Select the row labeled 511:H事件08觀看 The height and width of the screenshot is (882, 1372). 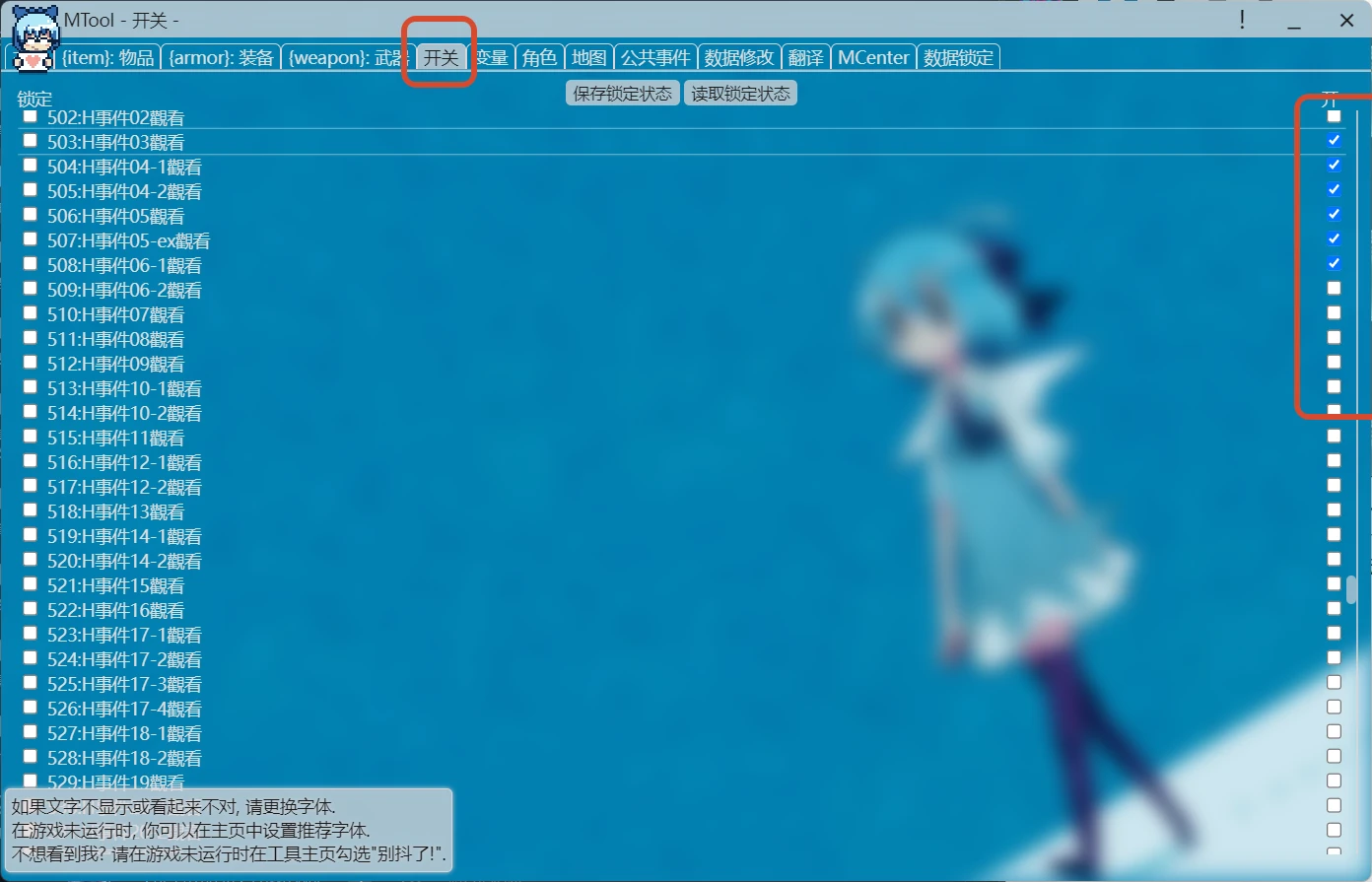click(x=115, y=339)
